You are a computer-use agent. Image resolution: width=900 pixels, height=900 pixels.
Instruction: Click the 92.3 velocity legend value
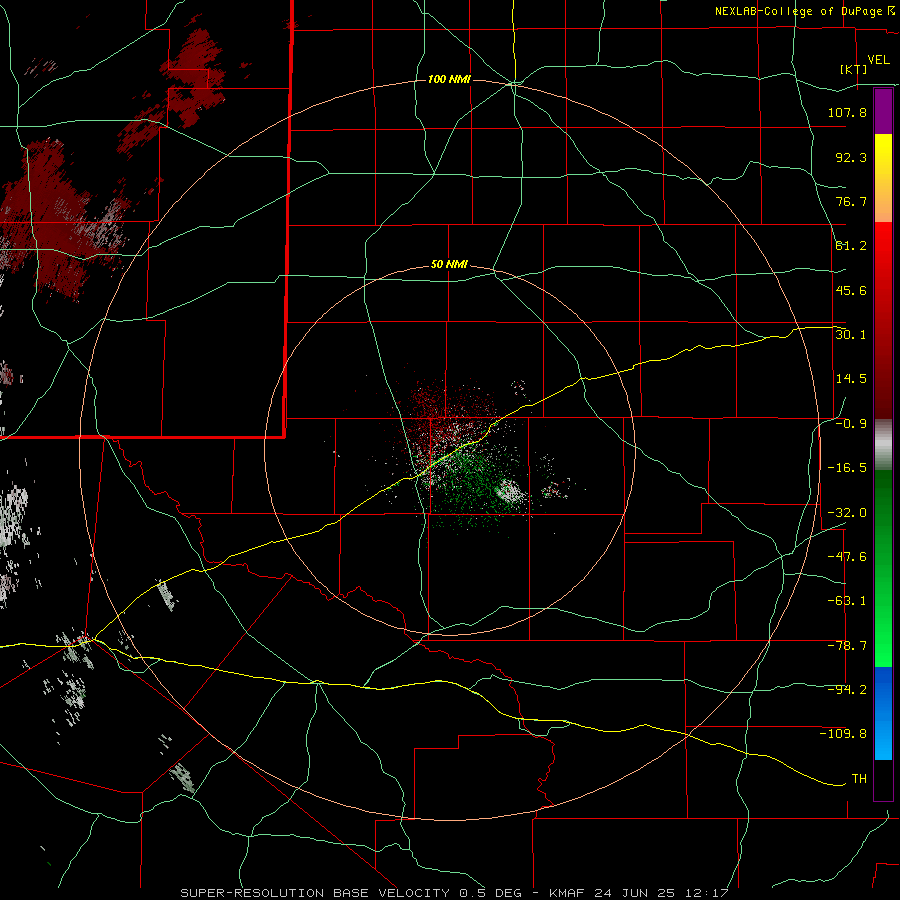coord(851,157)
